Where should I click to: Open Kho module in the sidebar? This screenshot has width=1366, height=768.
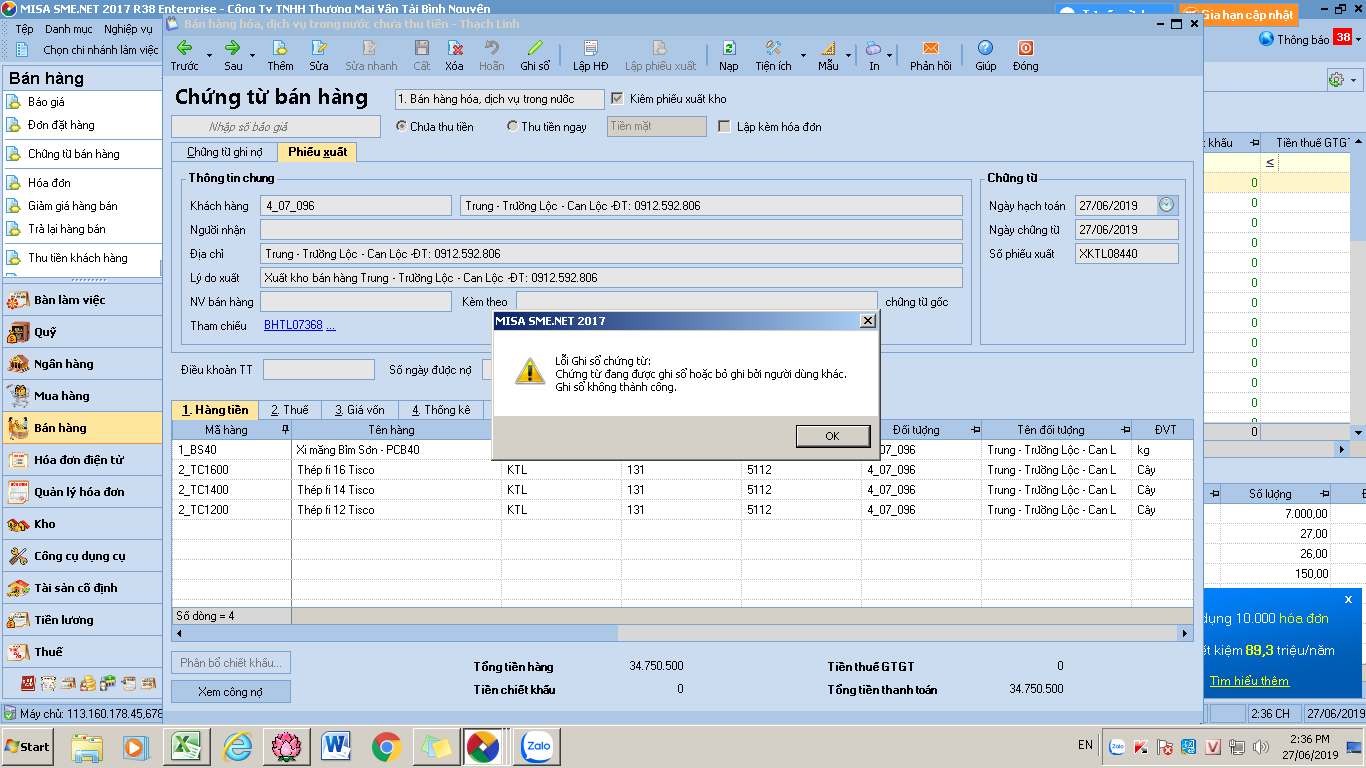pyautogui.click(x=82, y=524)
